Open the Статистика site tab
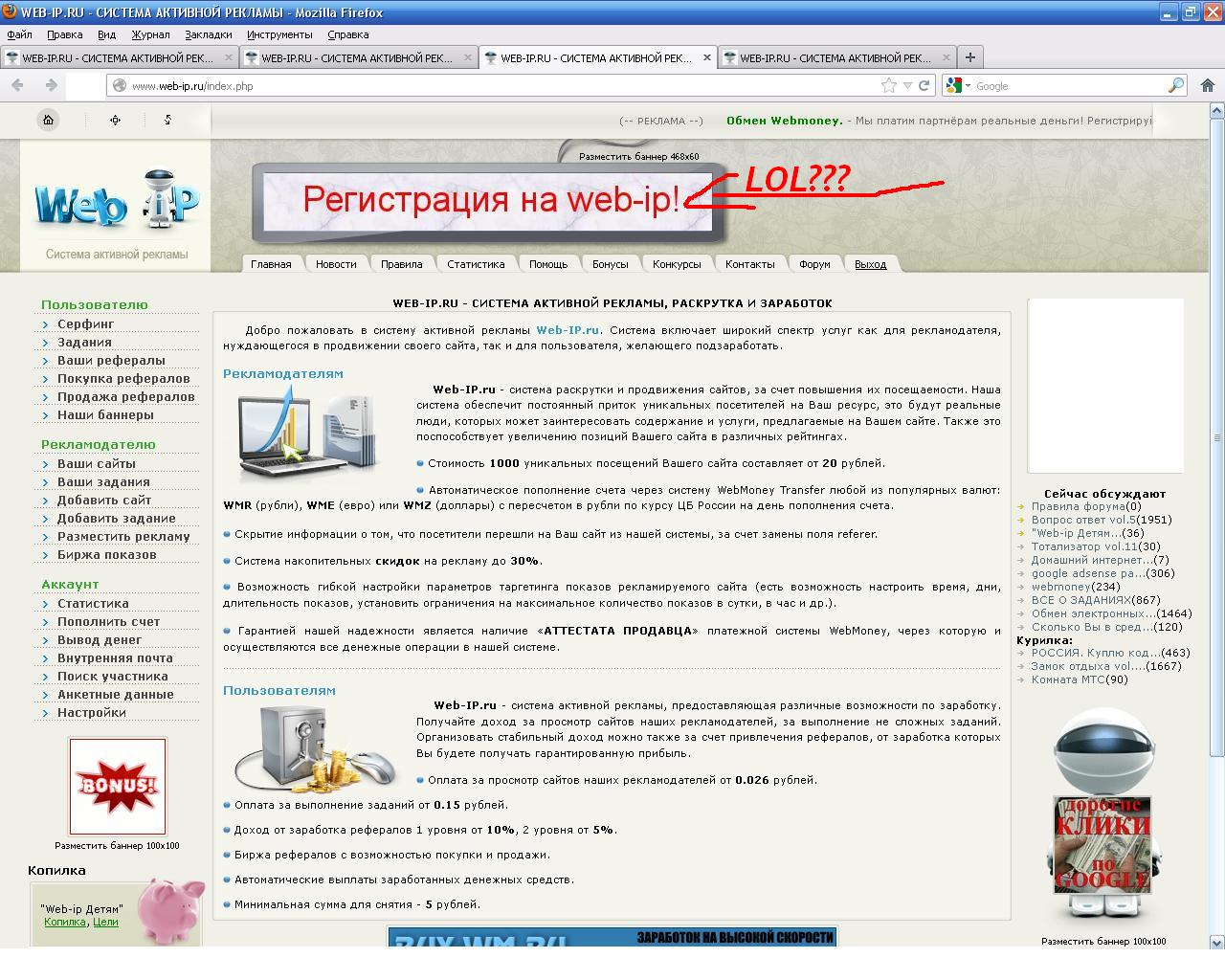The width and height of the screenshot is (1225, 980). pos(476,264)
